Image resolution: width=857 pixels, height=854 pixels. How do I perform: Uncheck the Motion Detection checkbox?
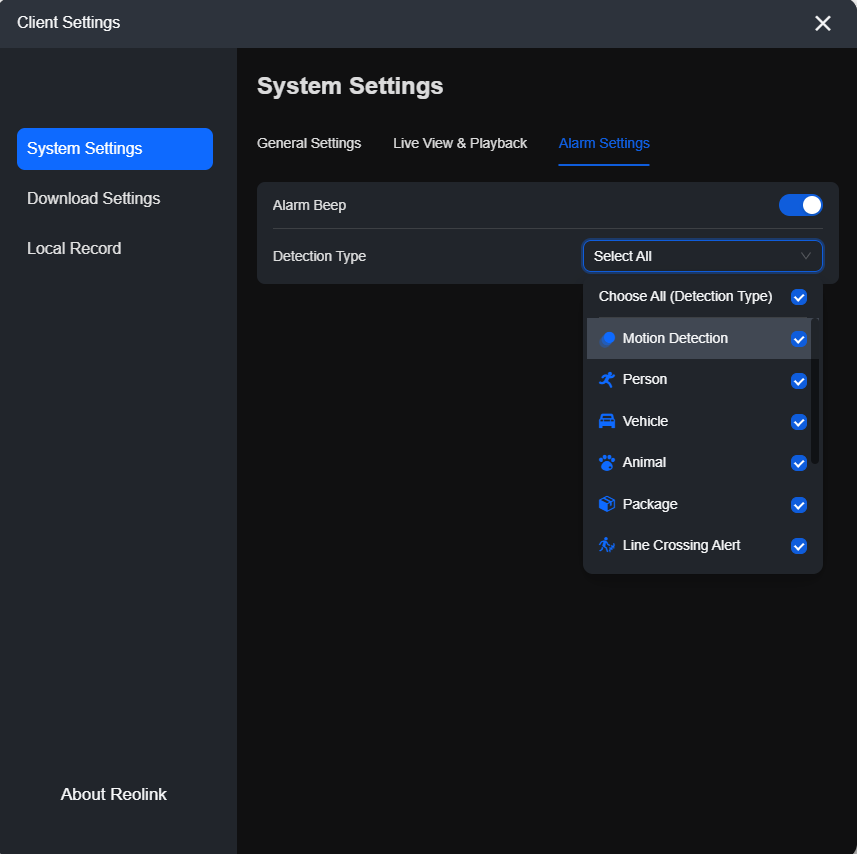tap(799, 339)
